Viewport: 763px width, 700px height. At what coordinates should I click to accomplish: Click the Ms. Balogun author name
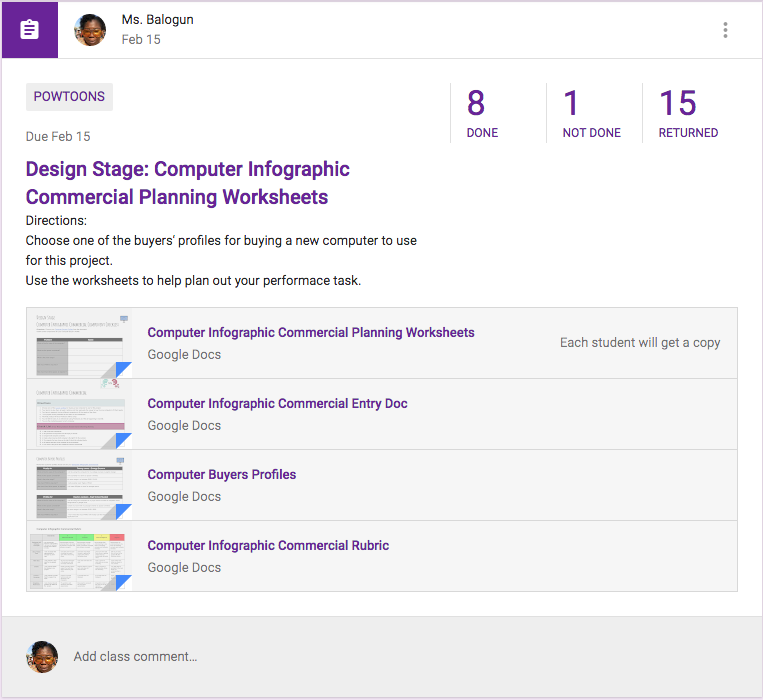[x=157, y=20]
